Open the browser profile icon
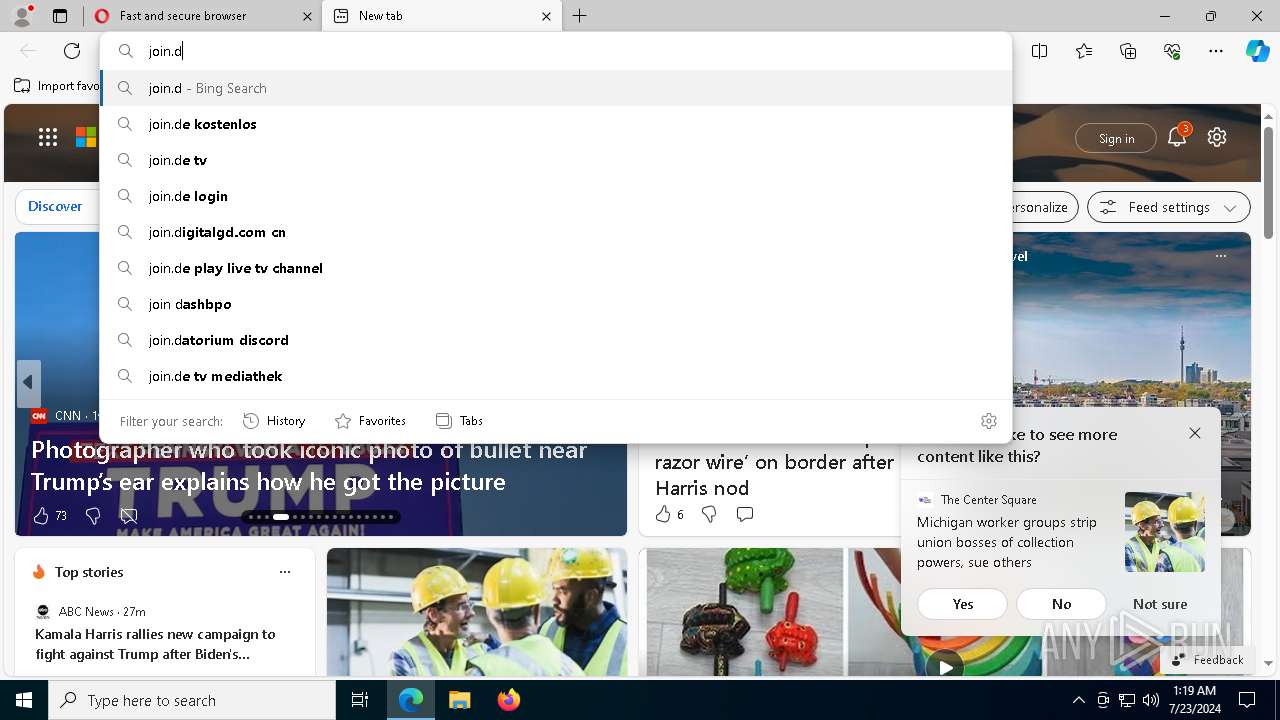This screenshot has height=720, width=1280. (x=22, y=16)
